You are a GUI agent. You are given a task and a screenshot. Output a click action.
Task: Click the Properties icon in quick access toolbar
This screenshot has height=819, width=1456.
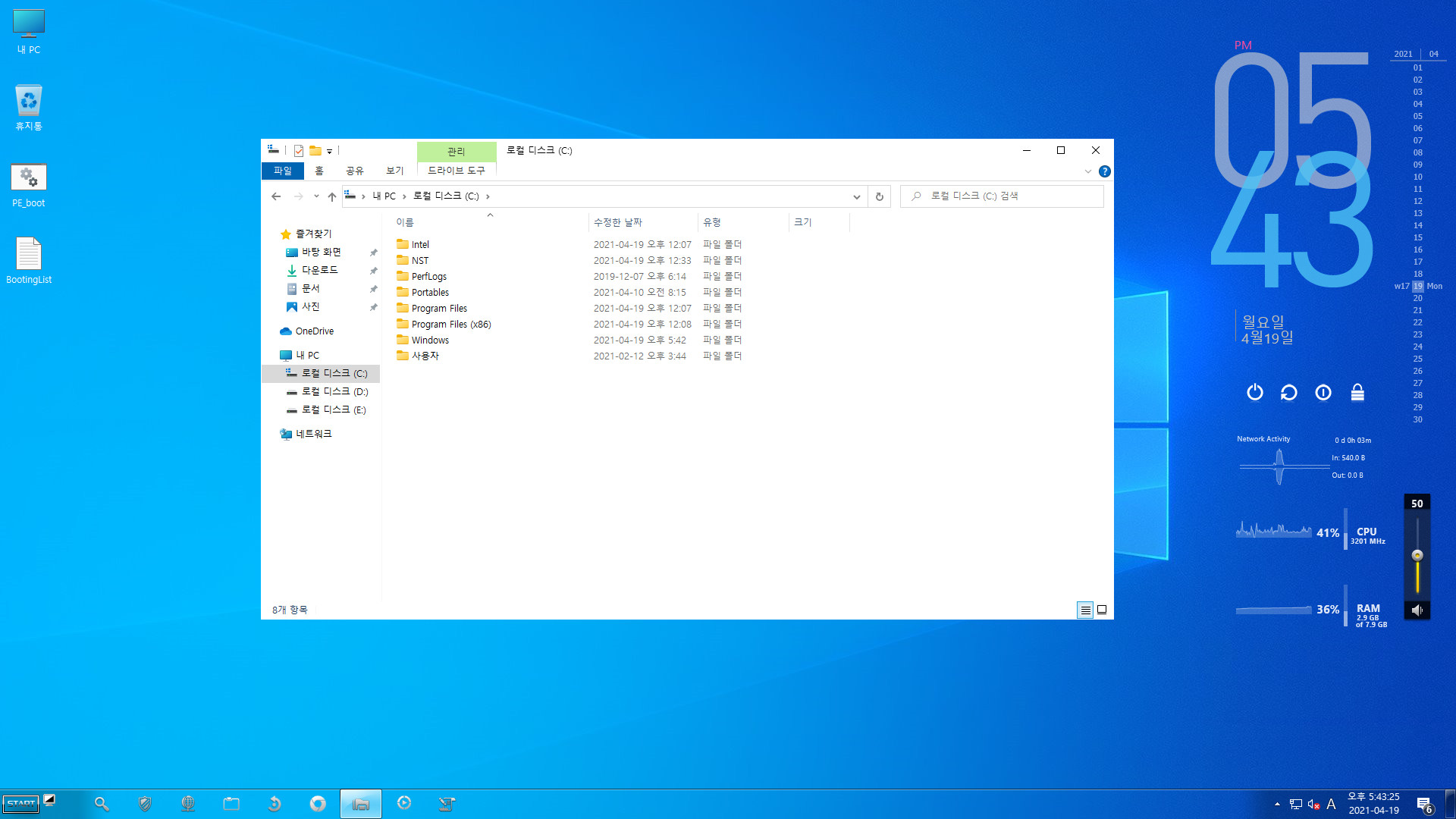click(x=299, y=151)
